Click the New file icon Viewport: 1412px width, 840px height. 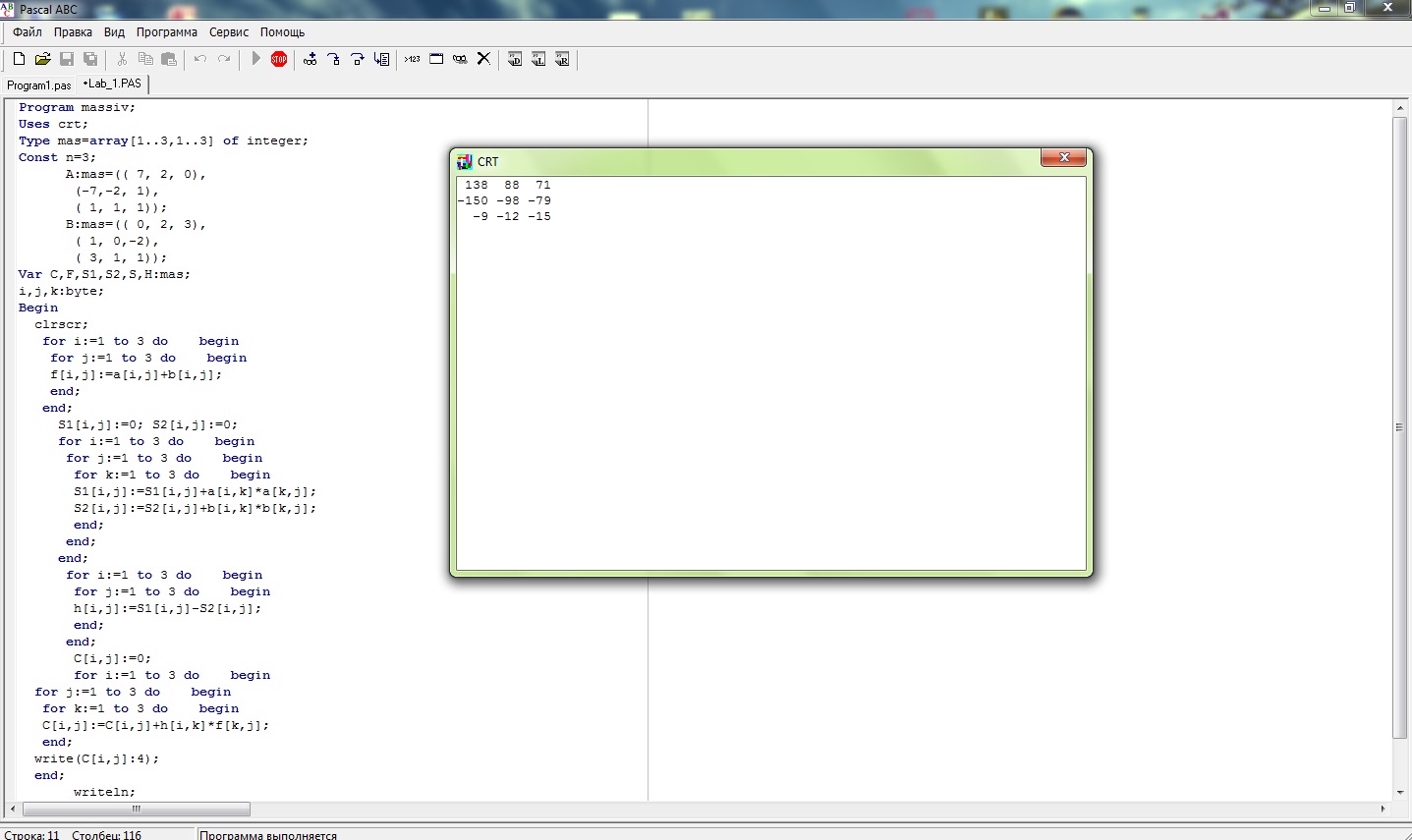[x=19, y=59]
